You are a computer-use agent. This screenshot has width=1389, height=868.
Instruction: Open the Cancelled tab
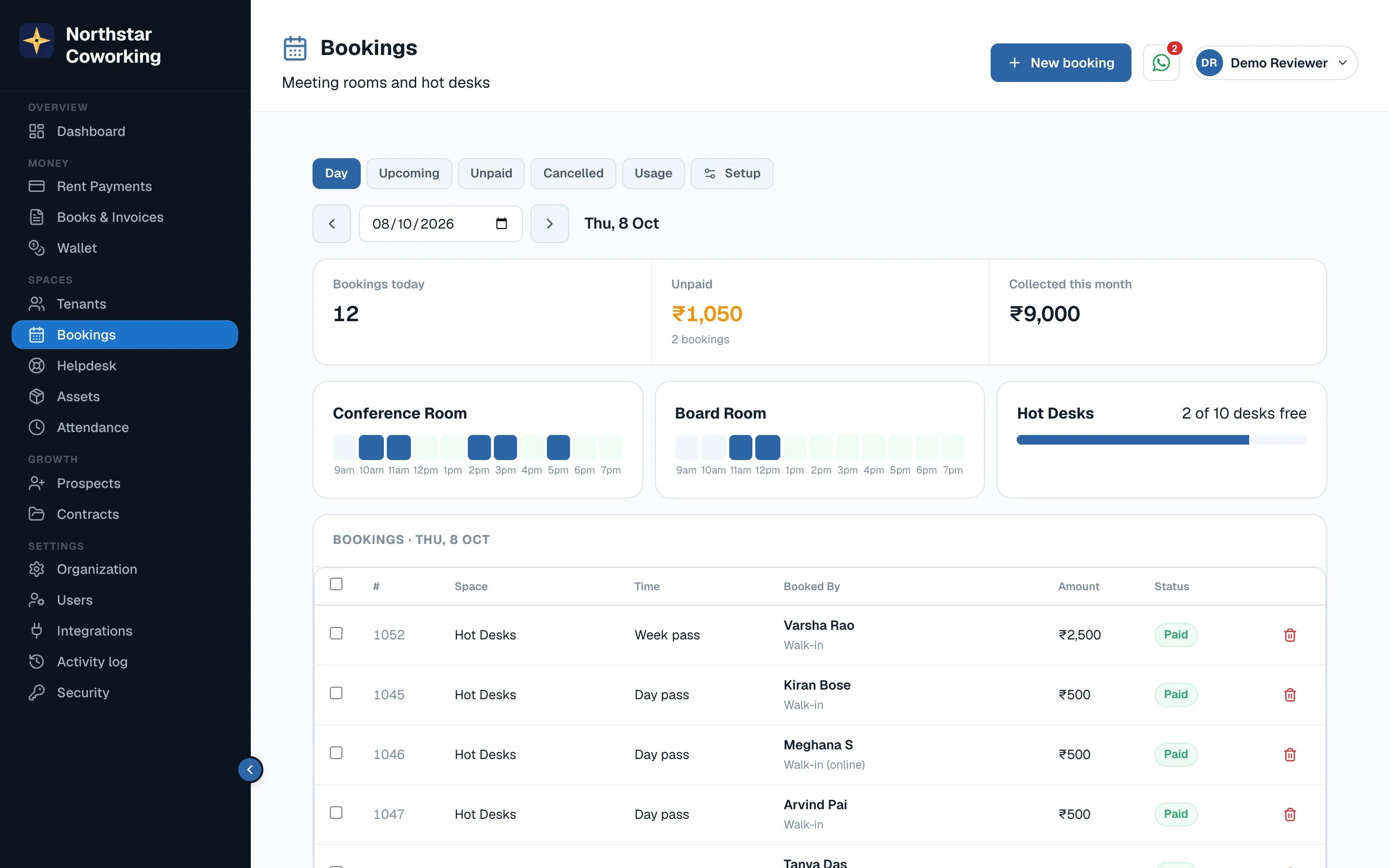point(573,174)
